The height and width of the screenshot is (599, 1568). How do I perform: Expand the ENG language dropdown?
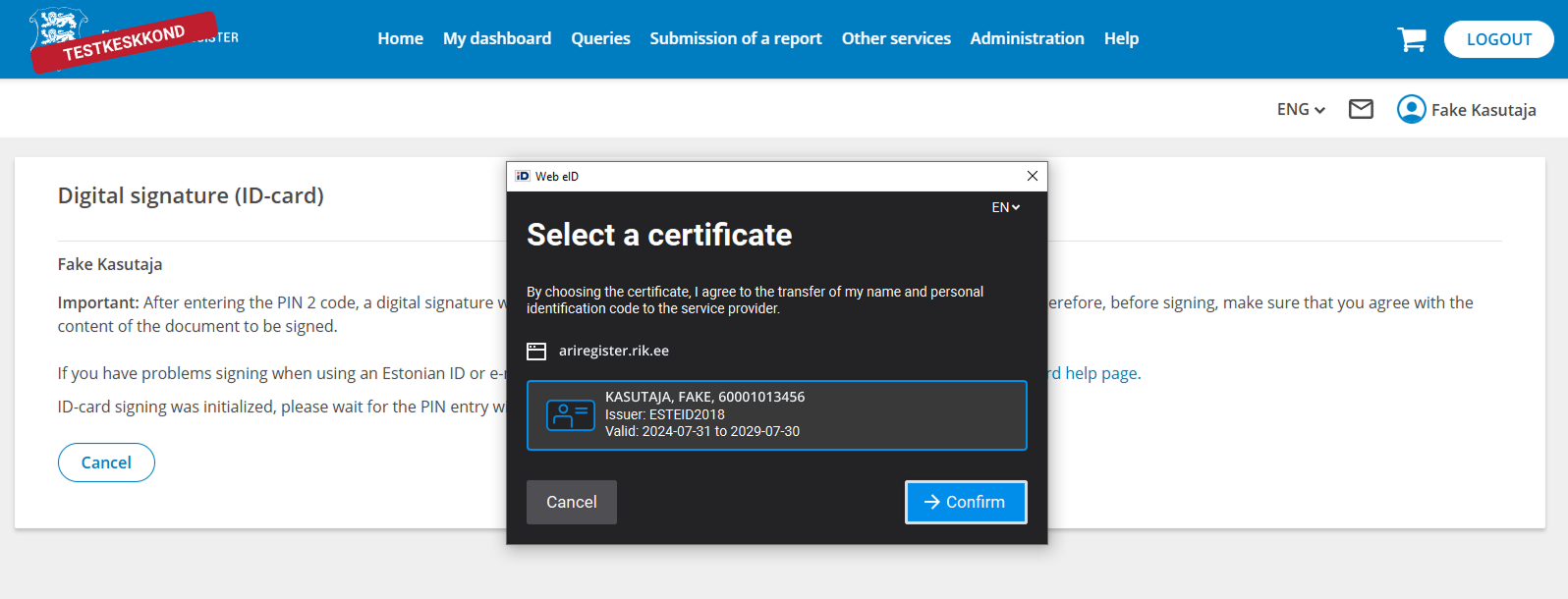click(x=1301, y=109)
